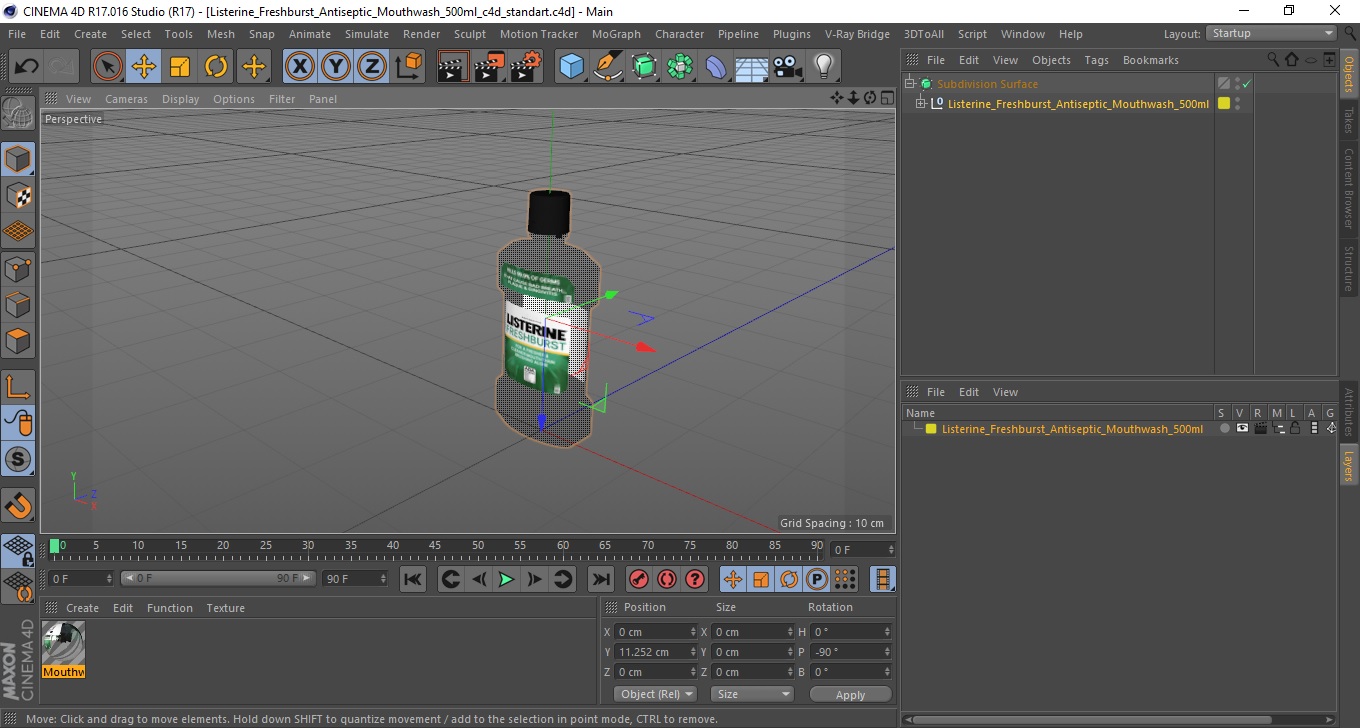Click the Axis mode L icon
The height and width of the screenshot is (728, 1360).
tap(18, 387)
